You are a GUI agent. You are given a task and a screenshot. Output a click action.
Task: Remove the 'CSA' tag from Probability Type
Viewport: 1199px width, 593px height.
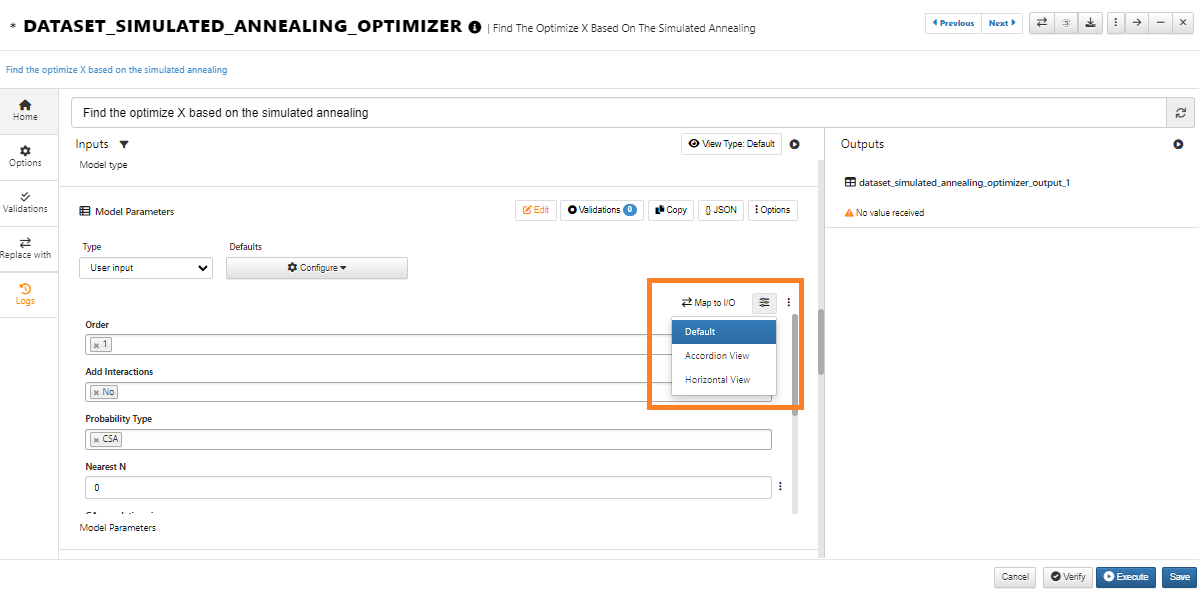(96, 439)
